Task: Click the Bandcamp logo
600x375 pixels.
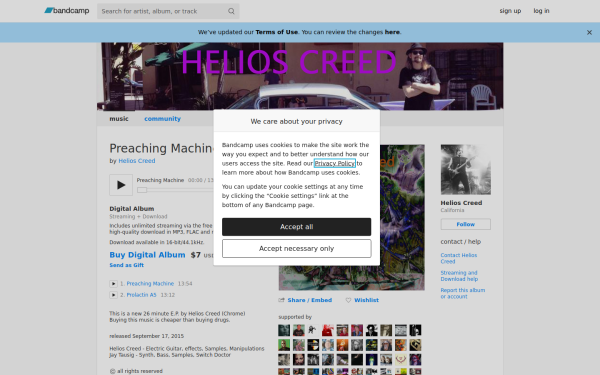Action: [67, 11]
